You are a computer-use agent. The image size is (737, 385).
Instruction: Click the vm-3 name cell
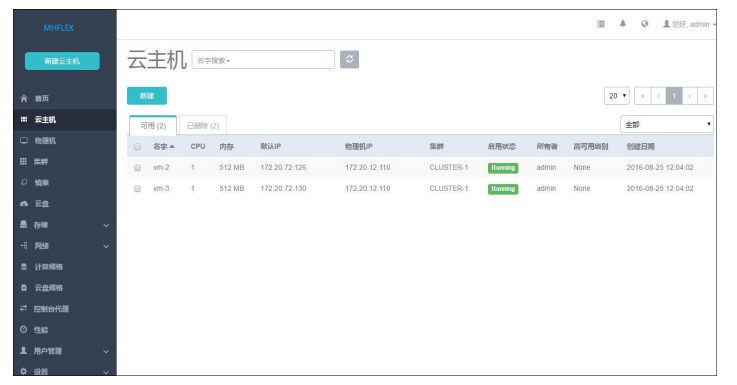point(161,189)
